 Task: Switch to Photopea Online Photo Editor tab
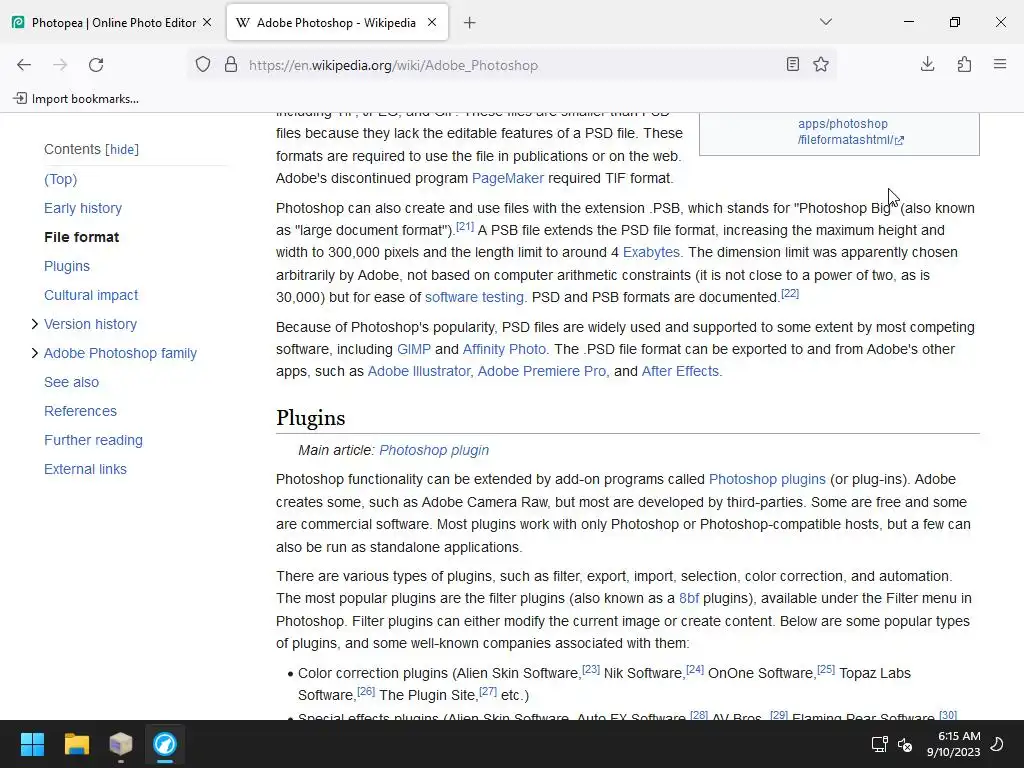coord(113,23)
